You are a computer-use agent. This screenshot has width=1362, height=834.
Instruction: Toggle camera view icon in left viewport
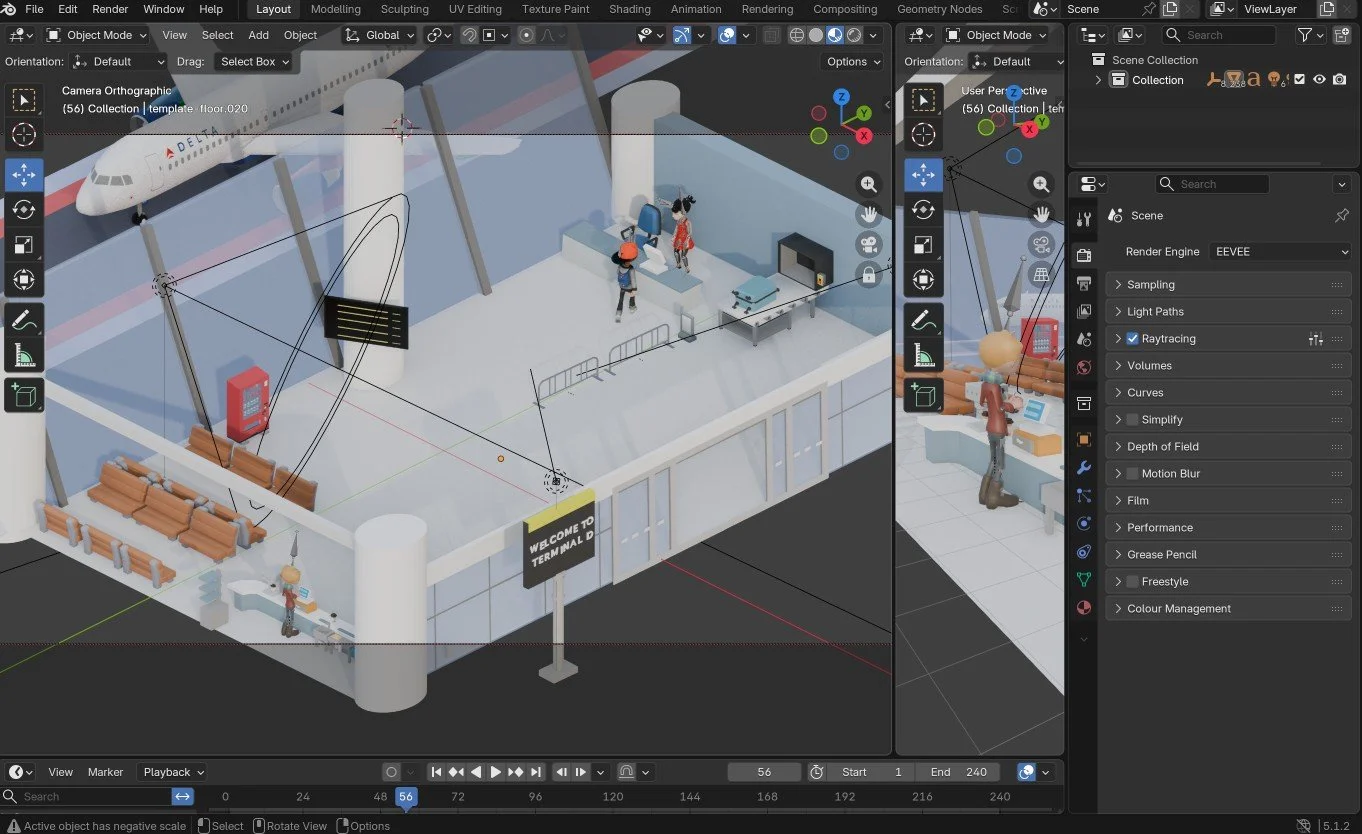click(869, 244)
